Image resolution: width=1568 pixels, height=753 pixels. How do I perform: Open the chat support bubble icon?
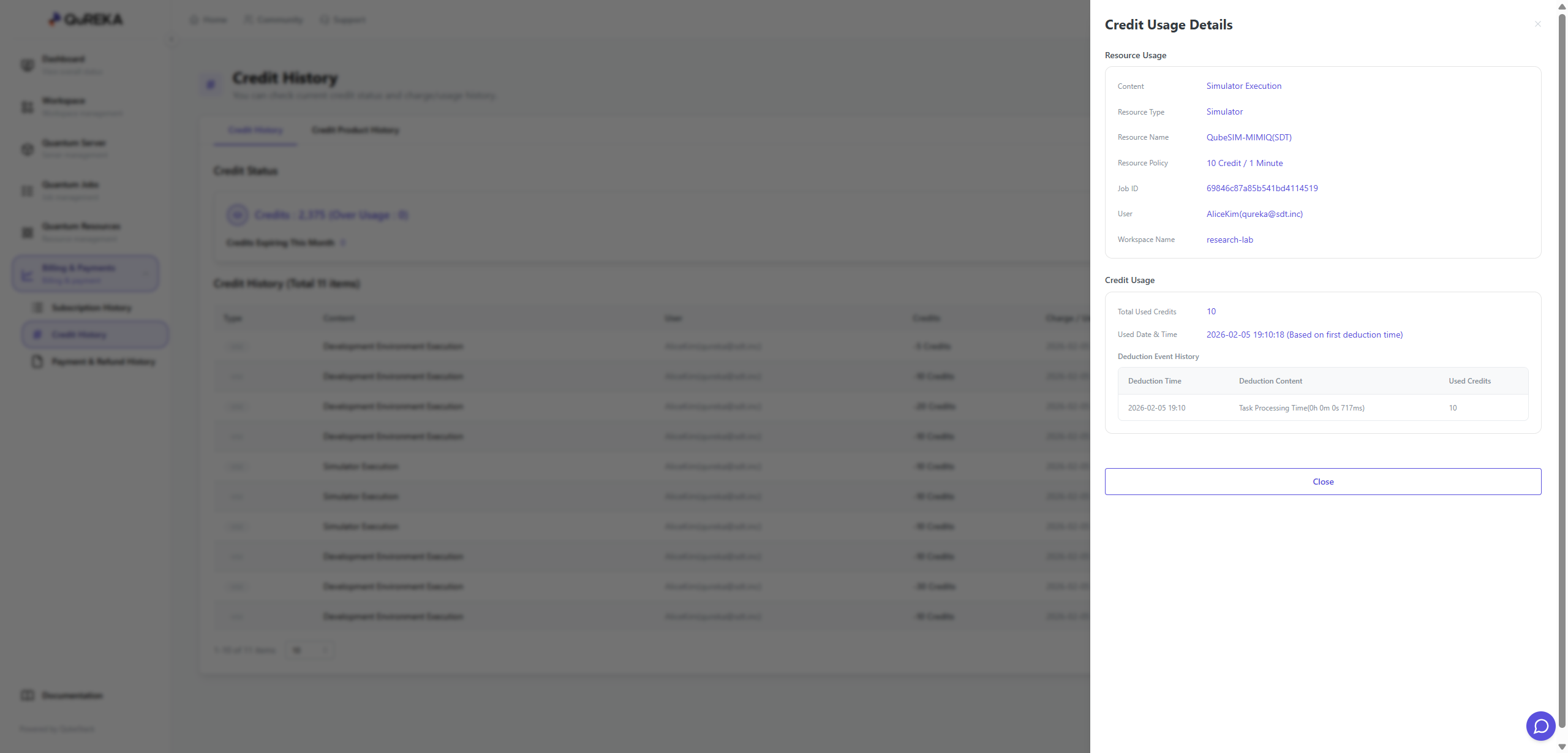[1540, 726]
